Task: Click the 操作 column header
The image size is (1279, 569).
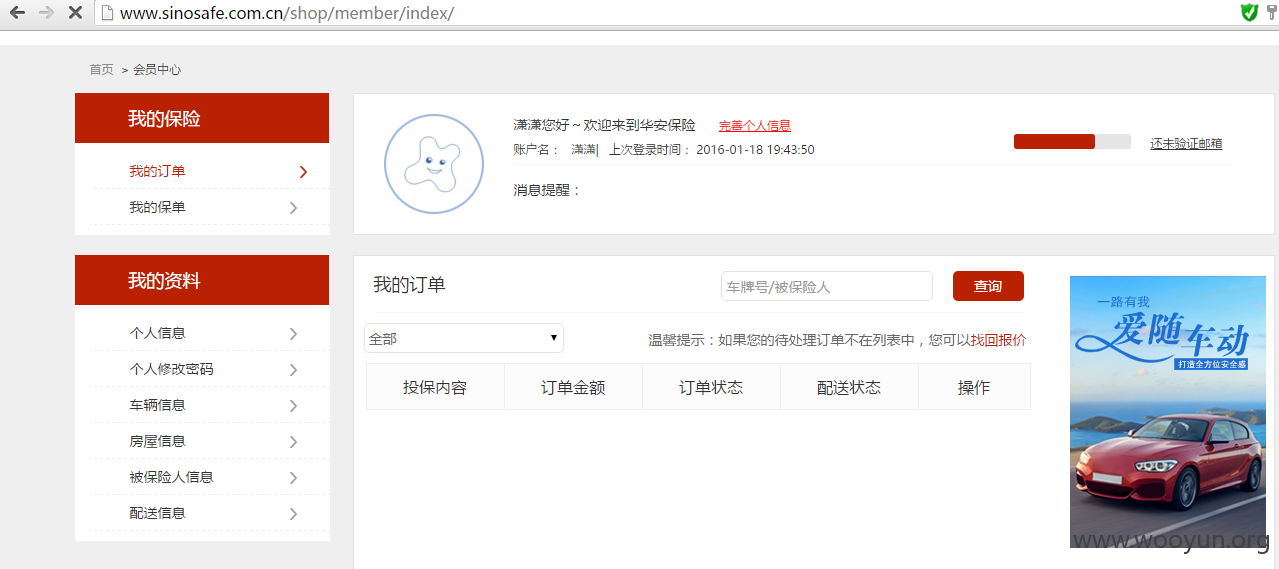Action: [x=974, y=387]
